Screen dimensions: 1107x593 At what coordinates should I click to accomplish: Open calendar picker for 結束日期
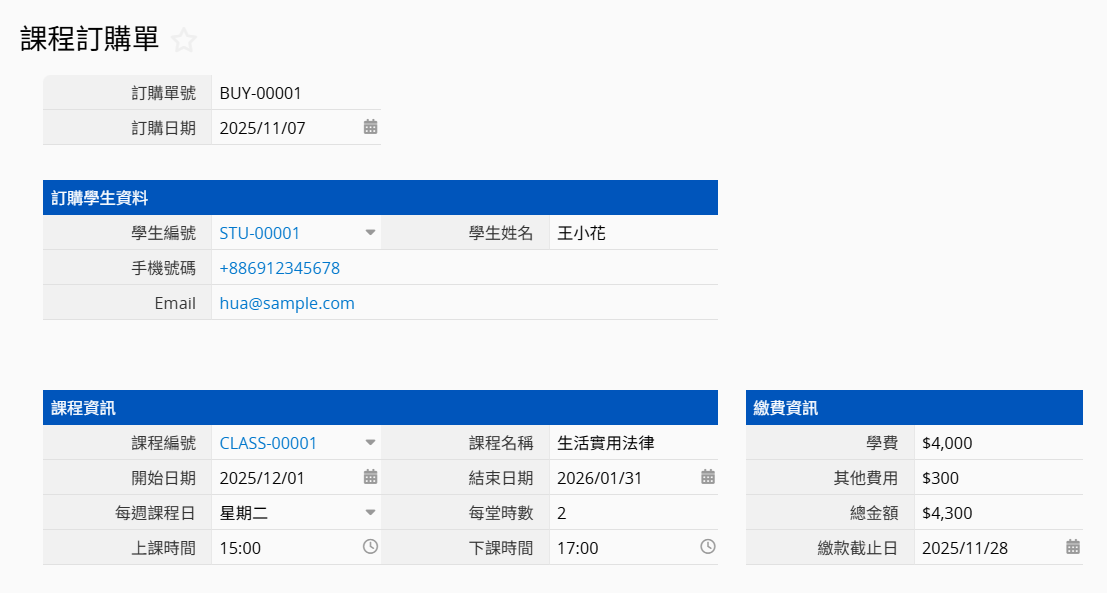click(708, 477)
